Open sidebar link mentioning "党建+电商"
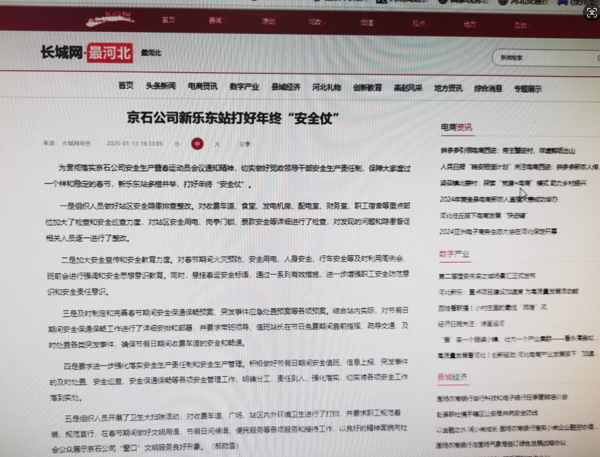Screen dimensions: 600x457 tap(513, 183)
